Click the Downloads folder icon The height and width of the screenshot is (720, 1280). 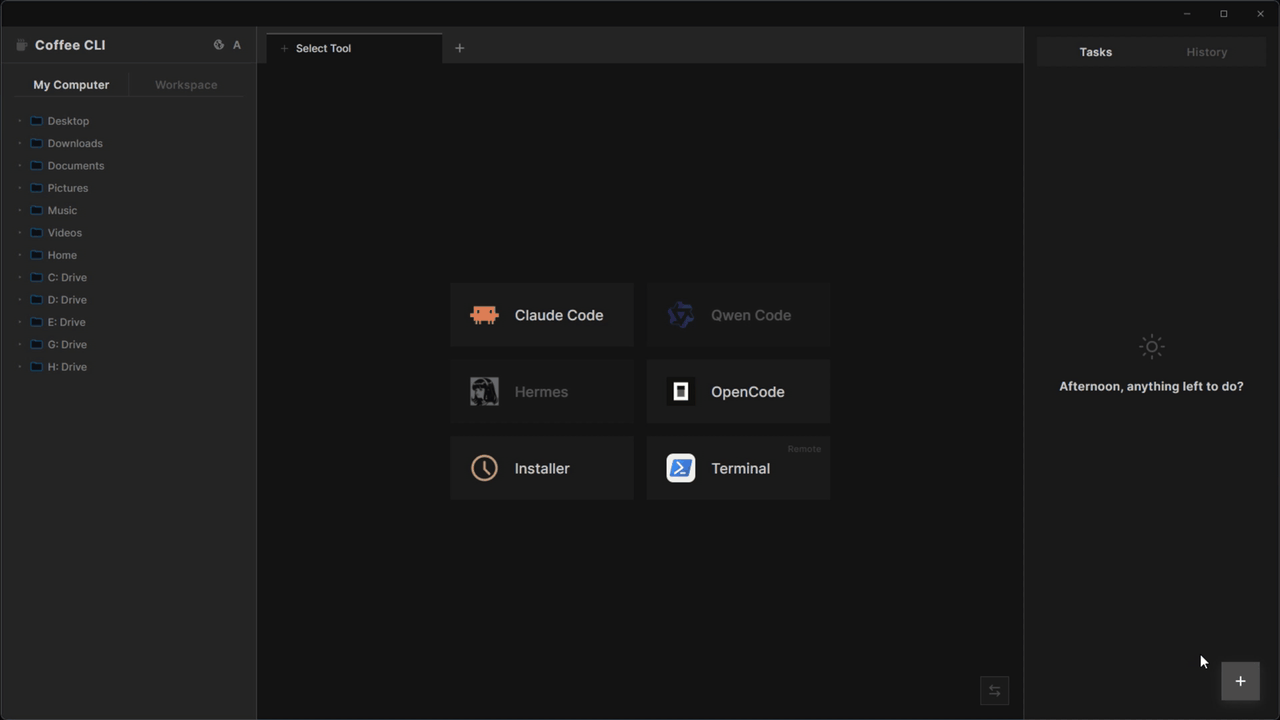tap(36, 143)
